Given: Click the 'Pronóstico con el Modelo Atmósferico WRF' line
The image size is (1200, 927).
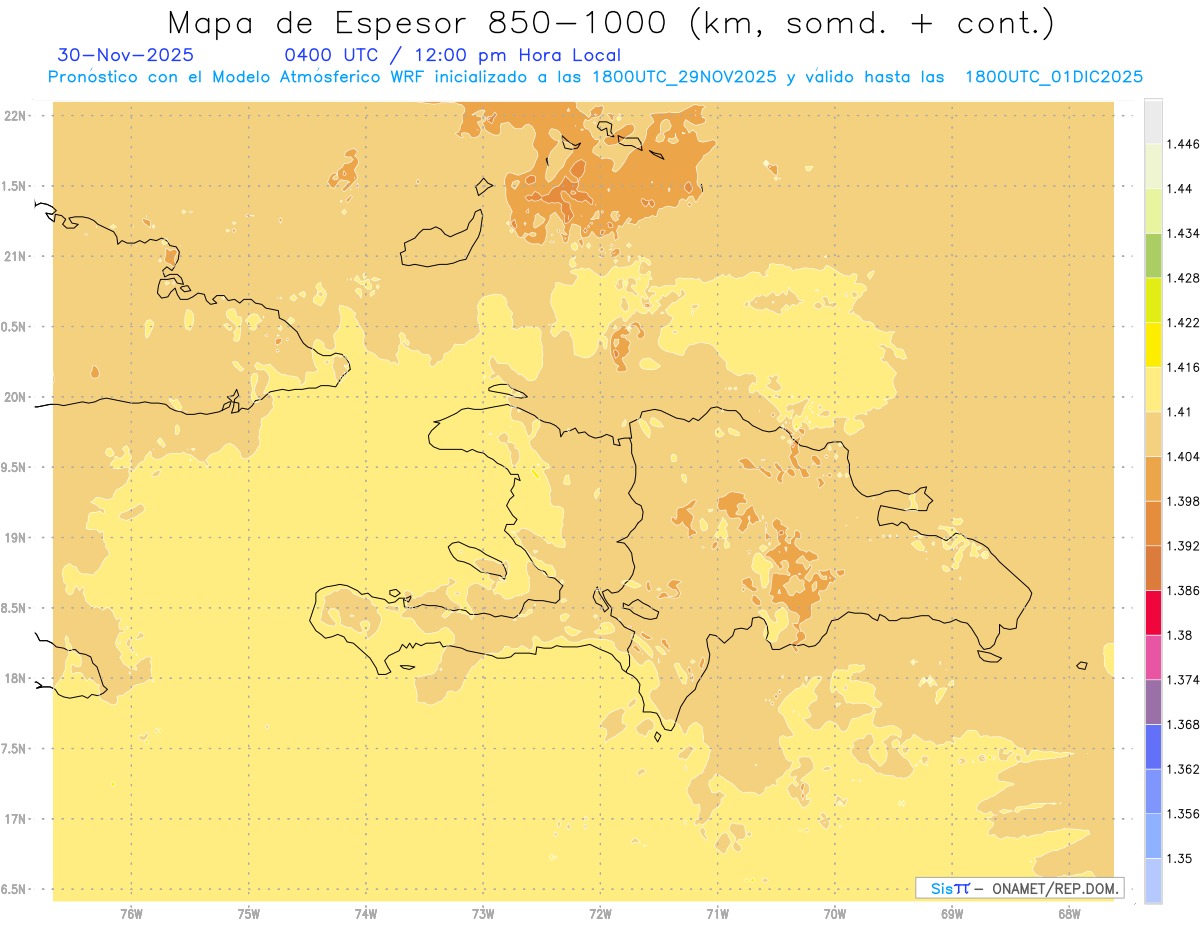Looking at the screenshot, I should (x=595, y=77).
